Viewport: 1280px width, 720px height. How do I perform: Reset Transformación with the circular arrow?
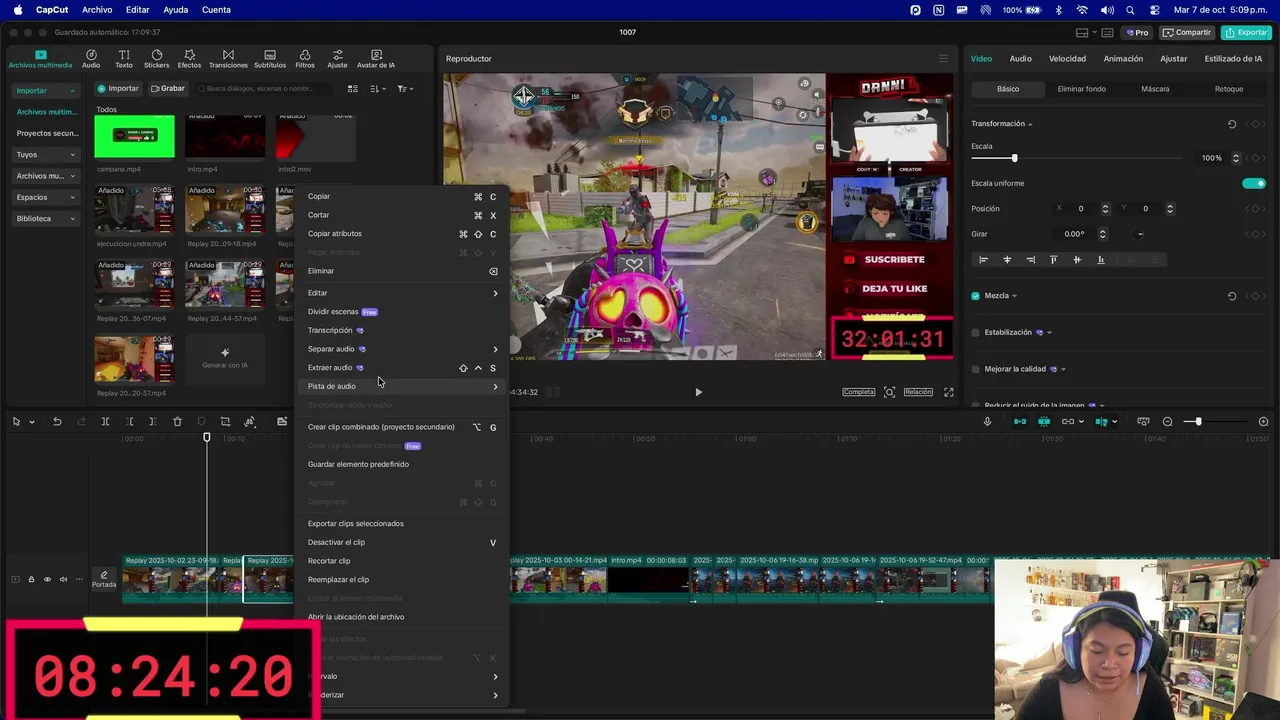1232,124
